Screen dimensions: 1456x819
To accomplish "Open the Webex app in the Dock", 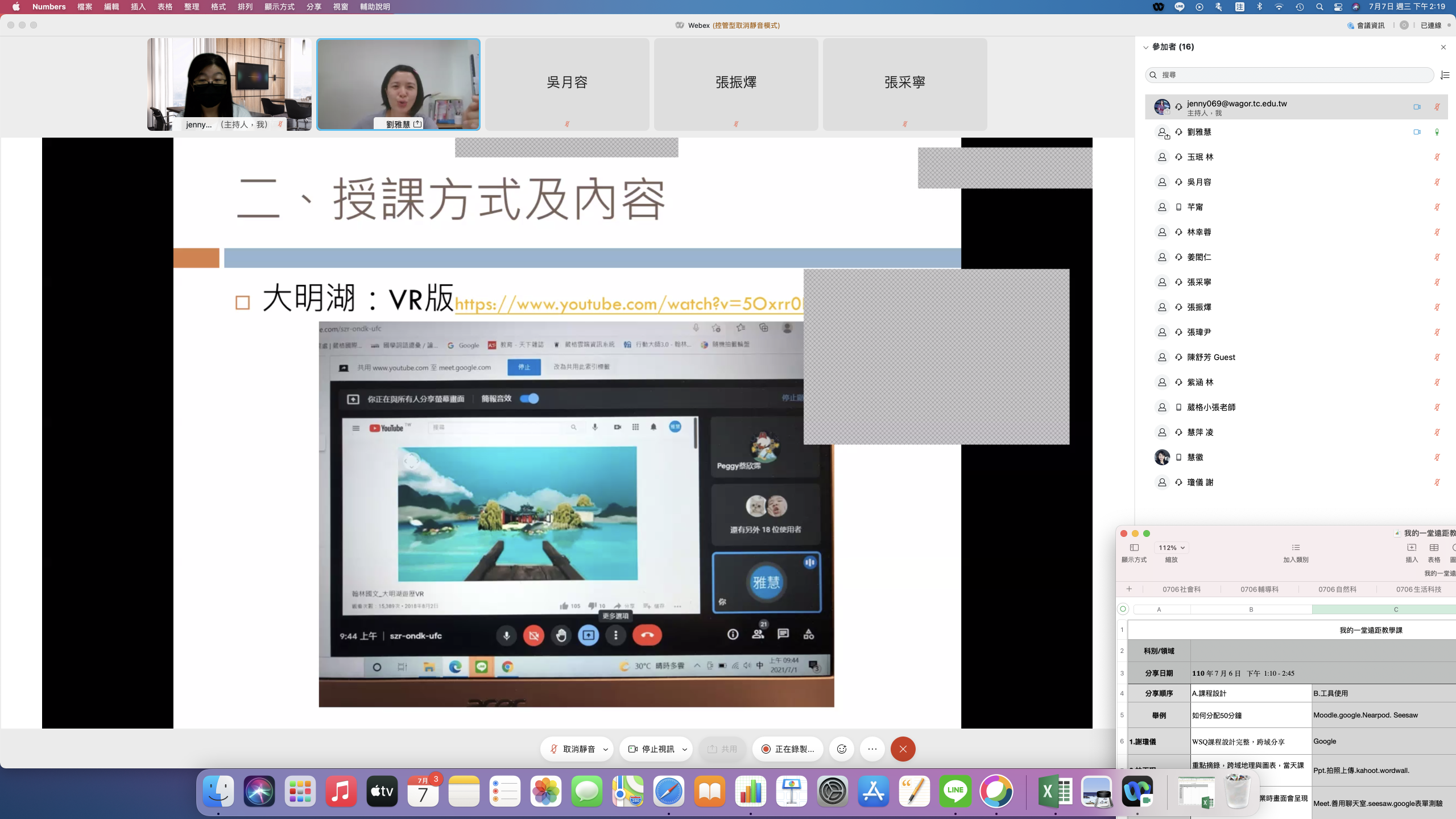I will click(1137, 791).
